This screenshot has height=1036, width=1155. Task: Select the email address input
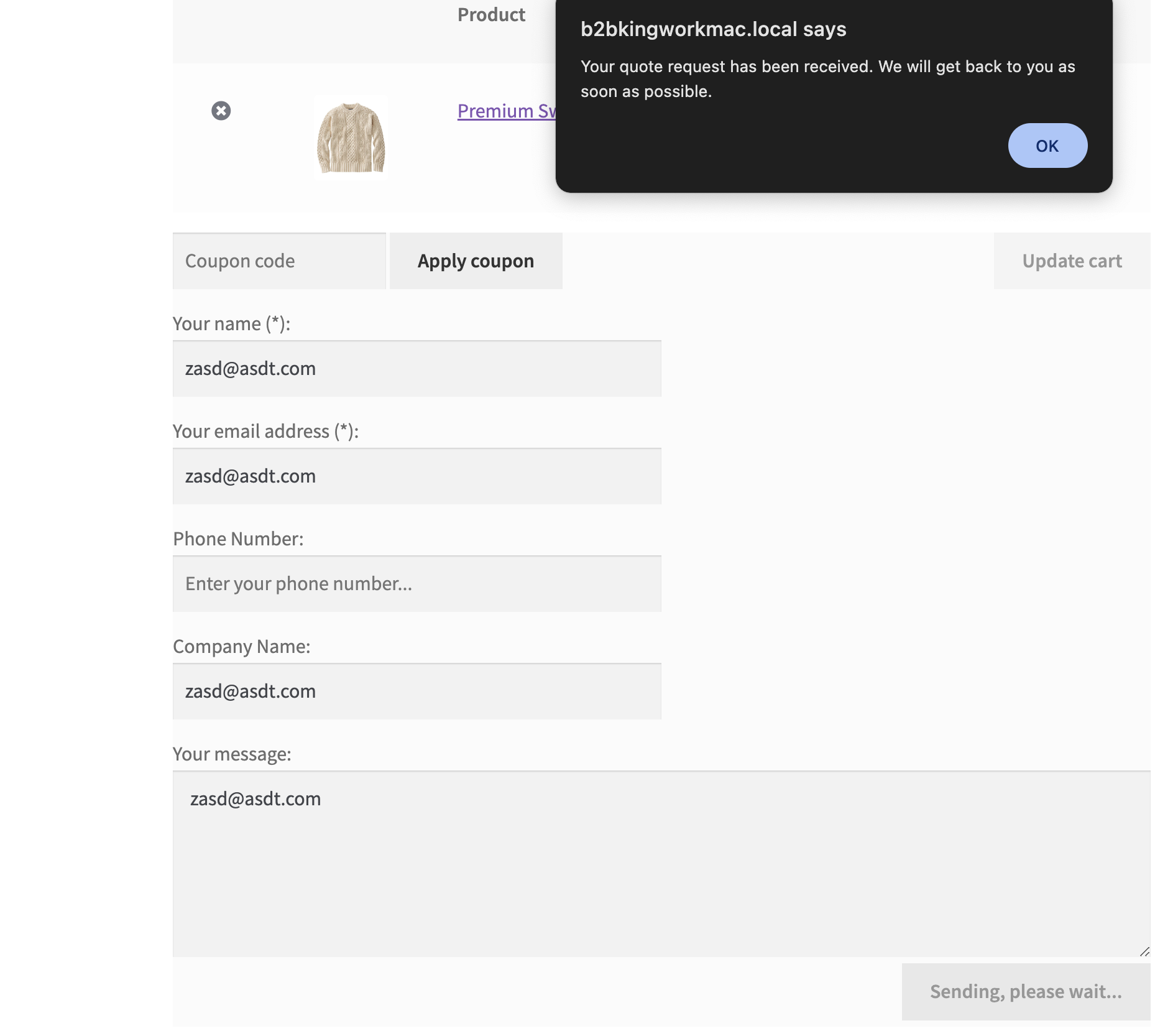click(416, 476)
